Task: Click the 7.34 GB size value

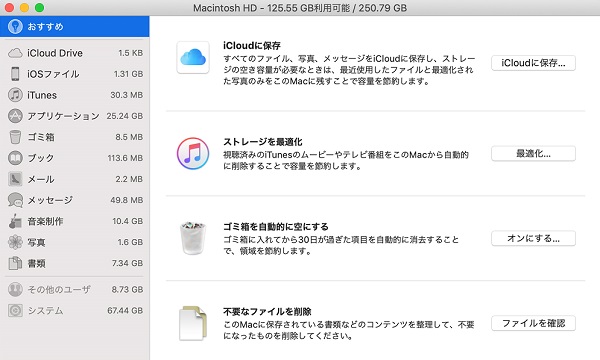Action: (x=127, y=263)
